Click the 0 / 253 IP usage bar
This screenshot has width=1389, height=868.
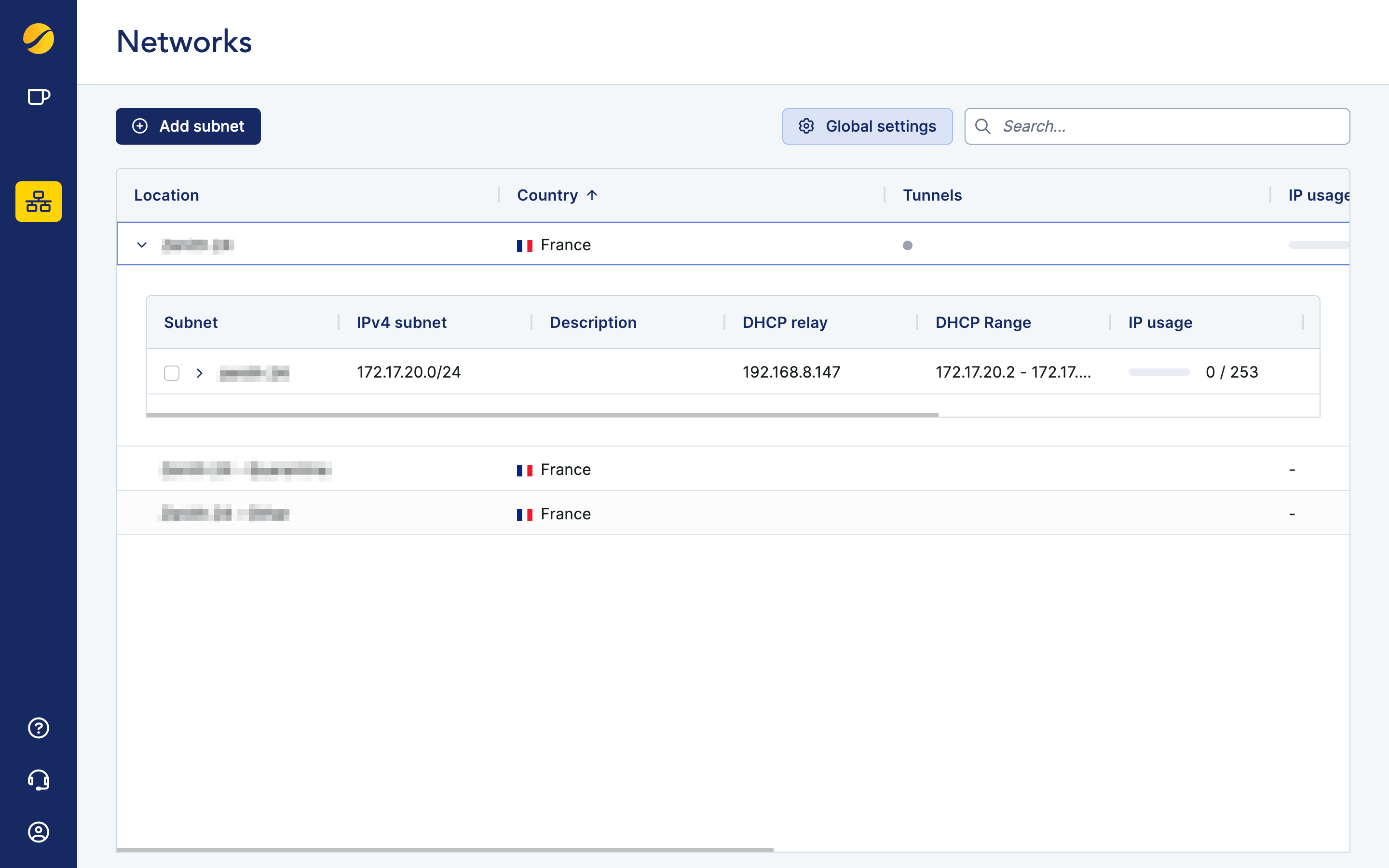click(x=1159, y=373)
